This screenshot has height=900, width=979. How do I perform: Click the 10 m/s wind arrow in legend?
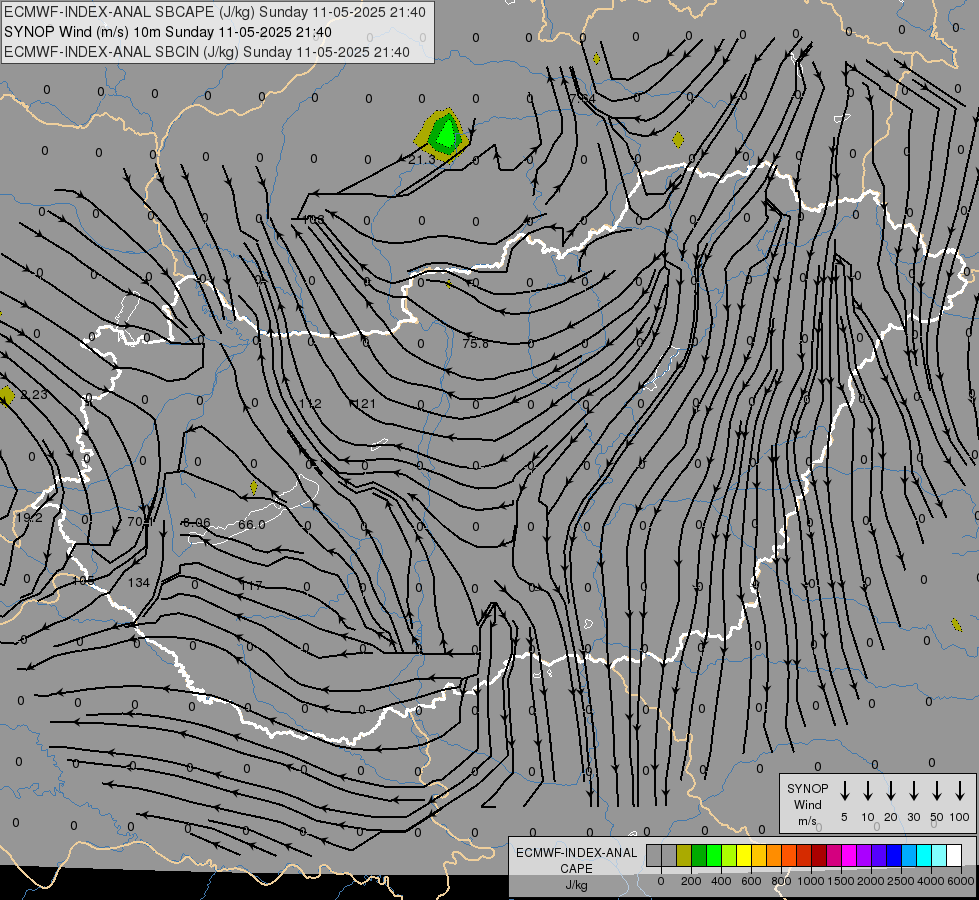coord(868,790)
